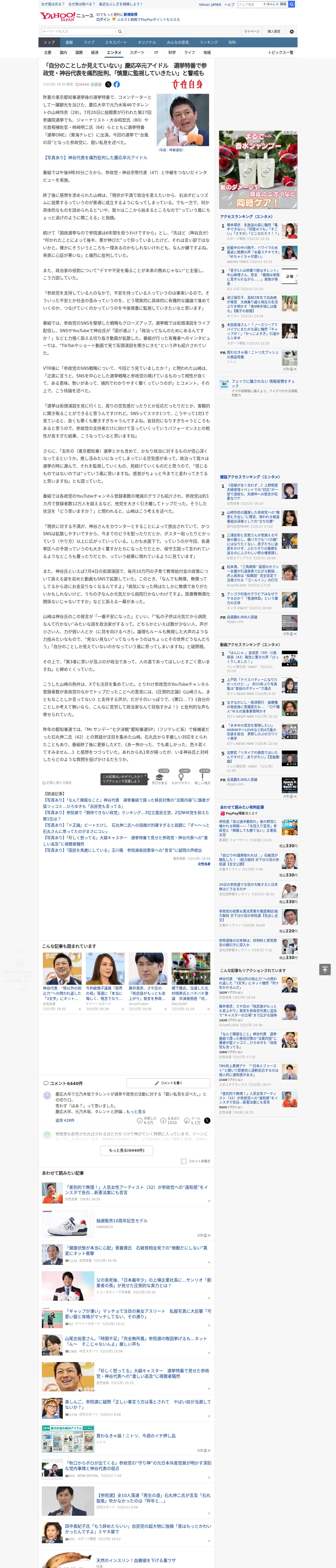
Task: Expand replies 返信 428件 on first comment
Action: (65, 1121)
